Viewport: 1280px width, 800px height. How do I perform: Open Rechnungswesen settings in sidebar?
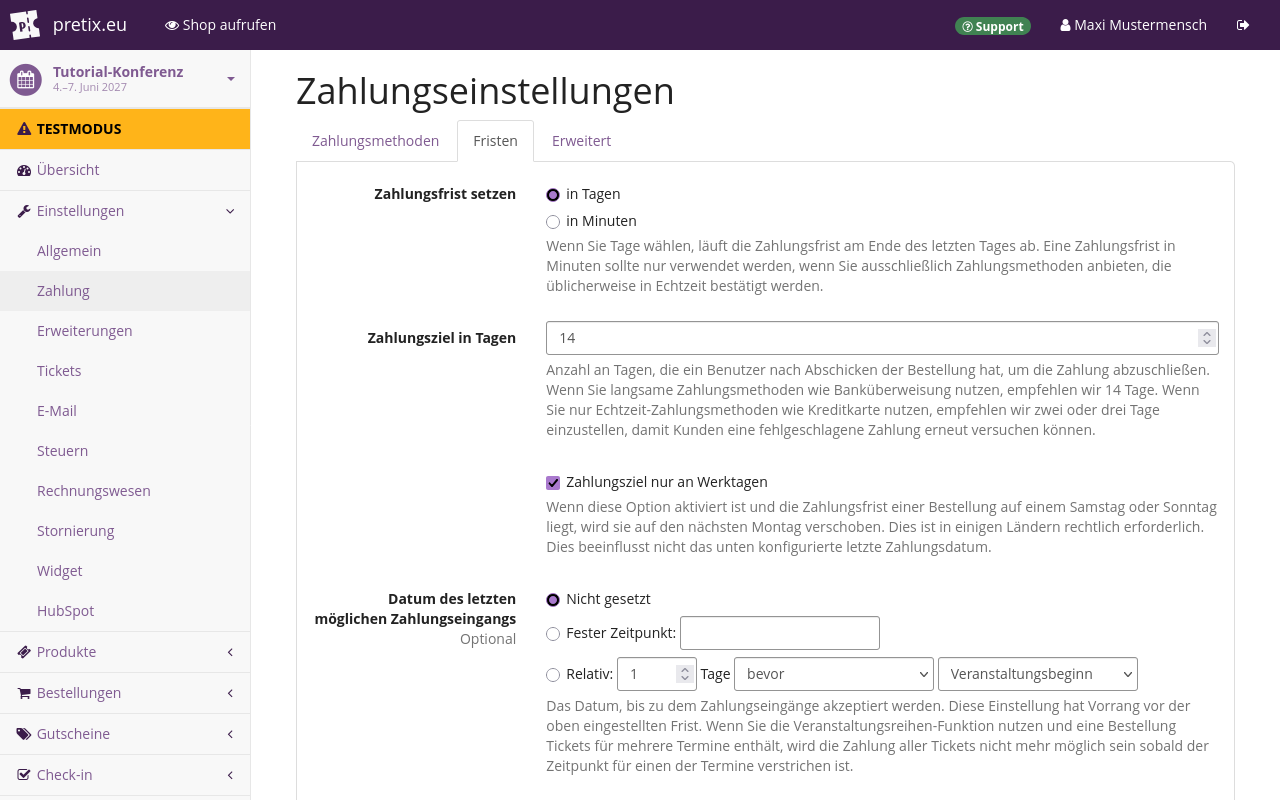(125, 491)
